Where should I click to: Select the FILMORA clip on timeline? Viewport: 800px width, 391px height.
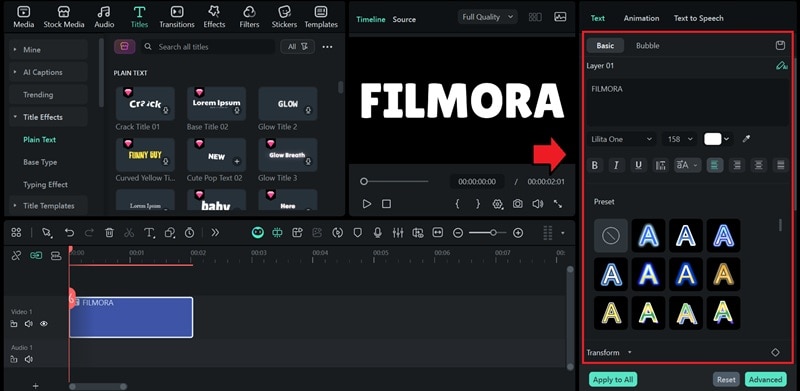point(131,317)
